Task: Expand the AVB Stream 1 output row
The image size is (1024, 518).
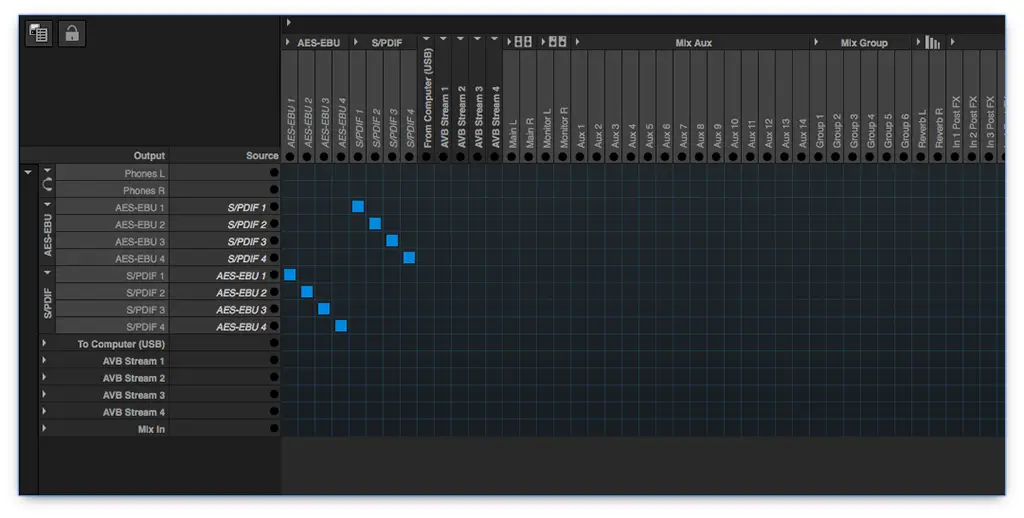Action: [44, 361]
